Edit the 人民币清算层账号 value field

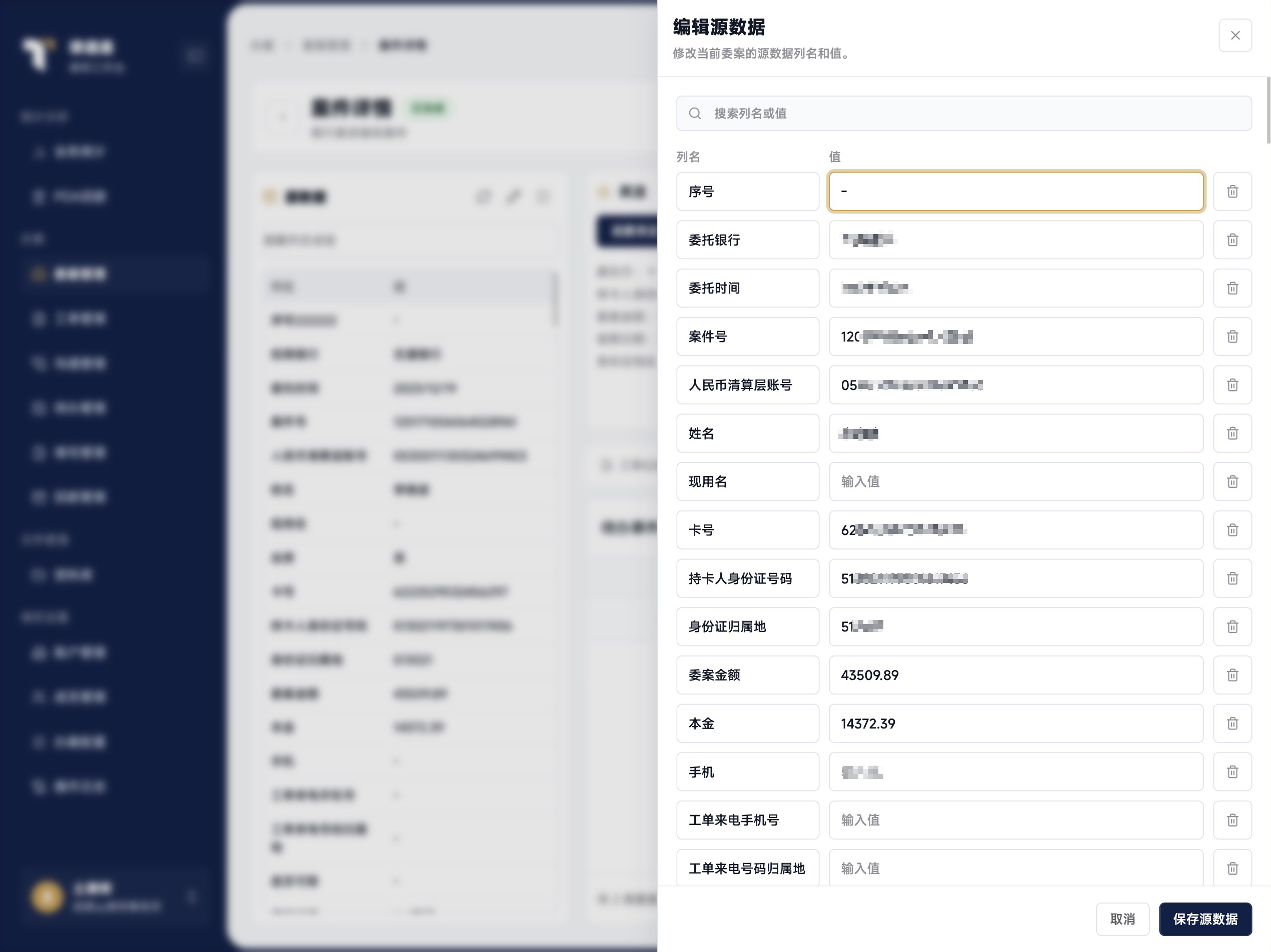pyautogui.click(x=1016, y=384)
